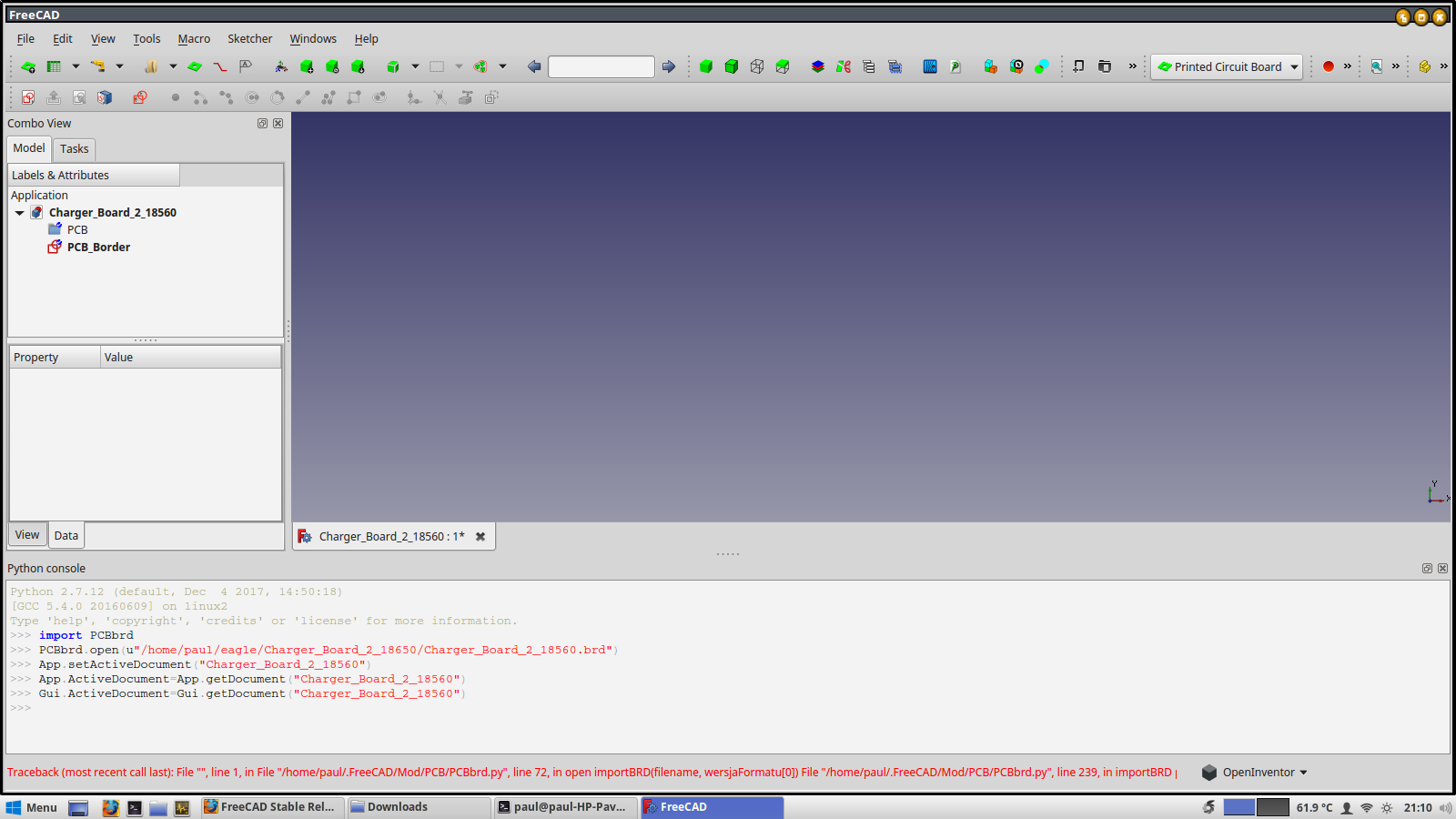
Task: Click the back arrow beside search field
Action: point(534,66)
